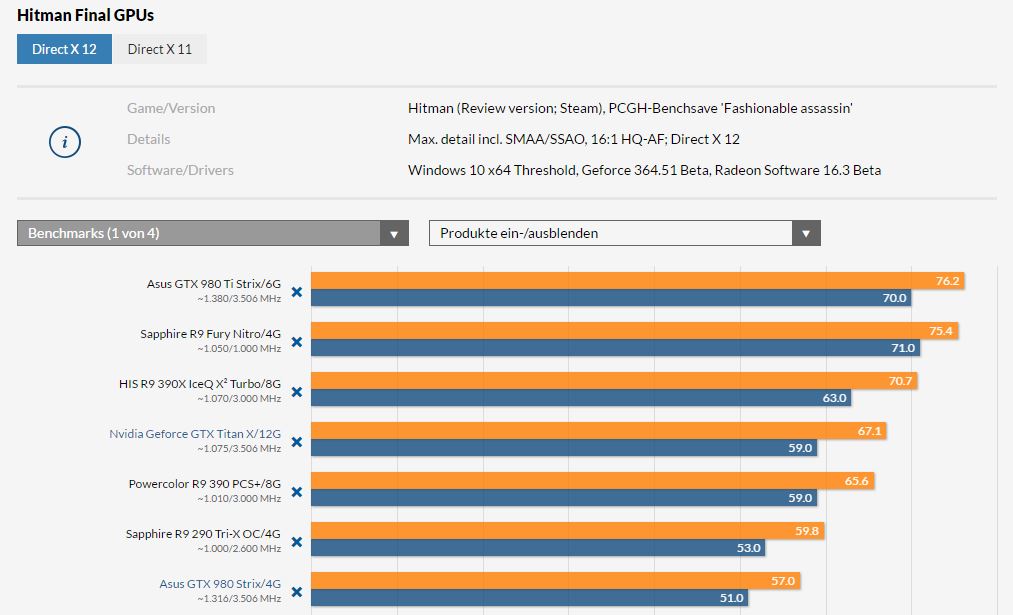Open the Produkte ein-/ausblenden dropdown
Viewport: 1013px width, 615px height.
625,233
